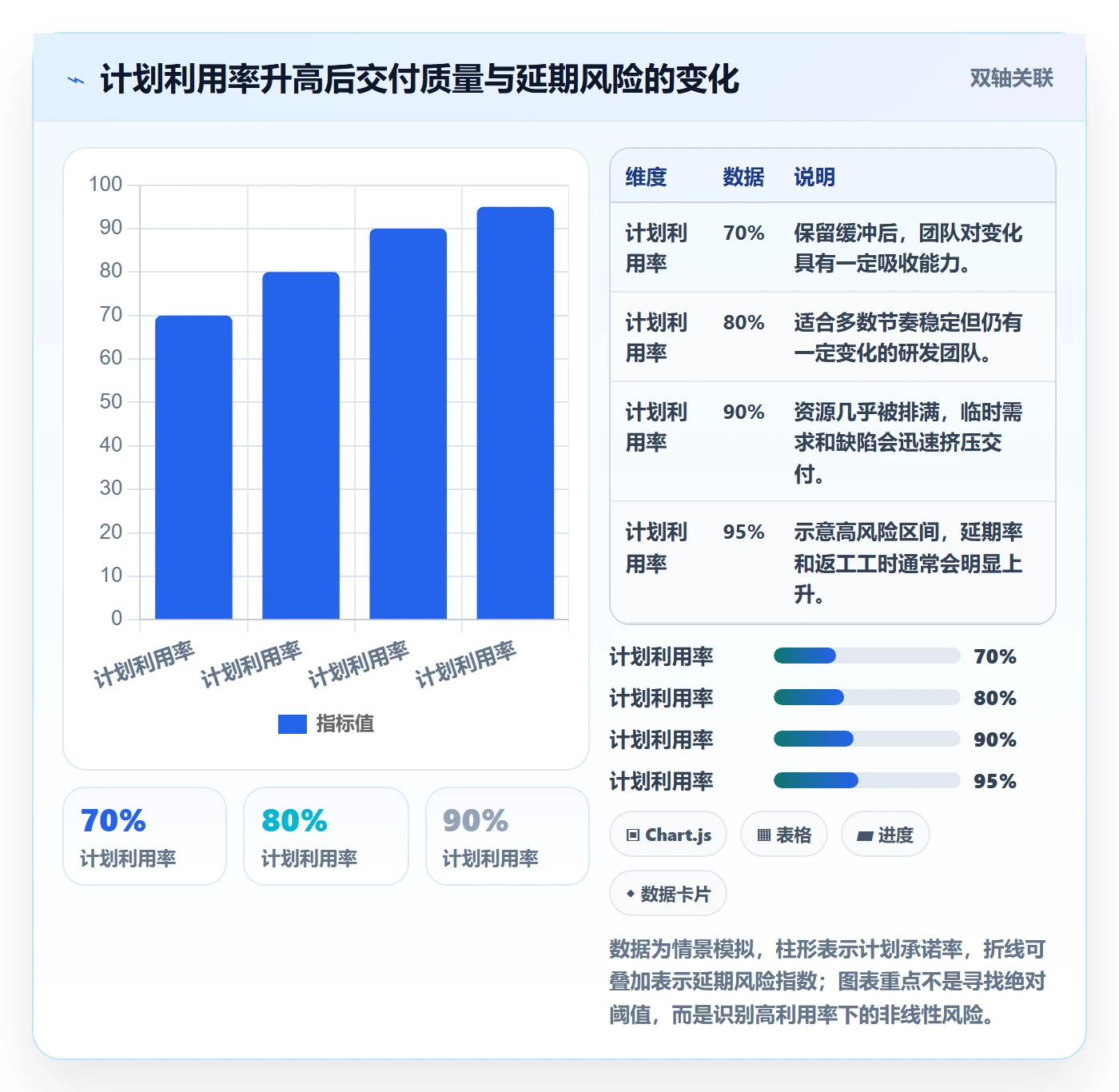Image resolution: width=1119 pixels, height=1092 pixels.
Task: Click the bar at value 70
Action: (x=193, y=468)
